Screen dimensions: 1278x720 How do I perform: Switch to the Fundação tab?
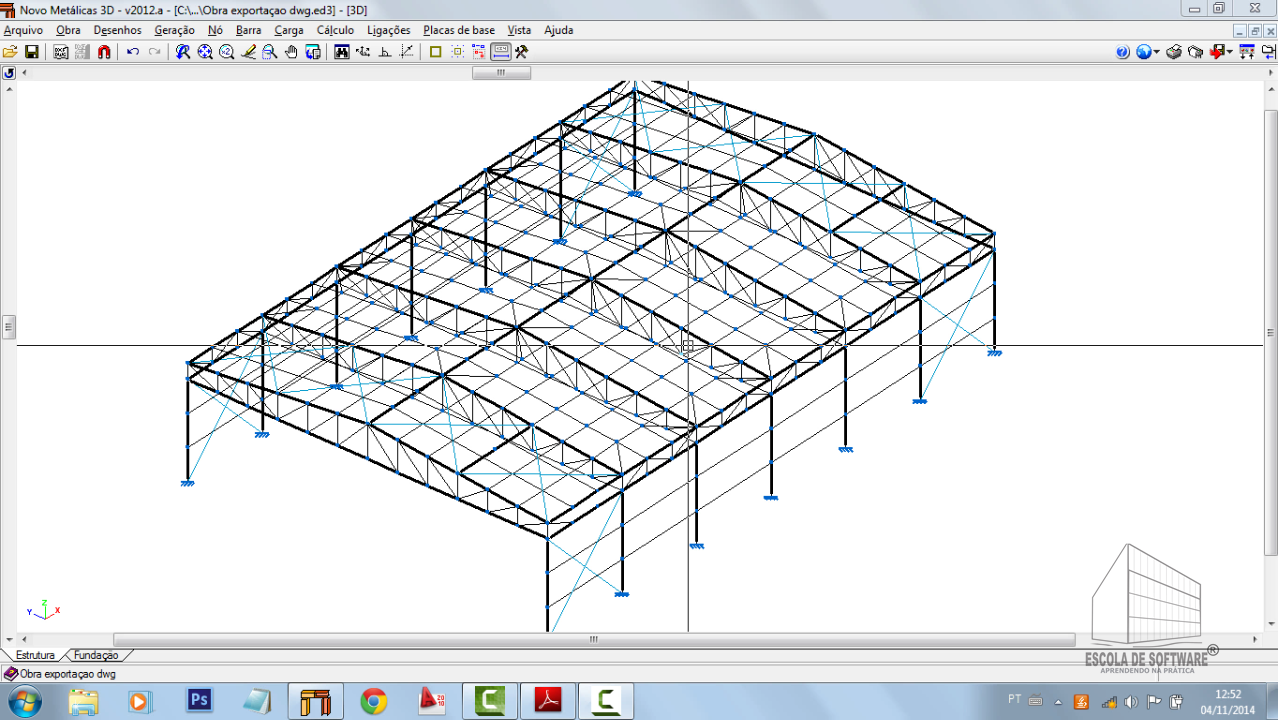click(x=96, y=655)
